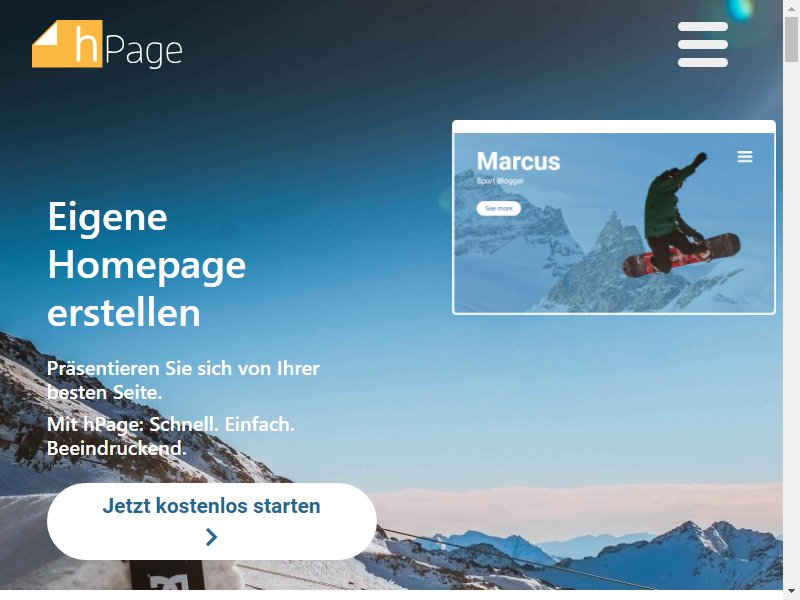Click the snowboarder image in the preview
Screen dimensions: 800x600
coord(681,214)
